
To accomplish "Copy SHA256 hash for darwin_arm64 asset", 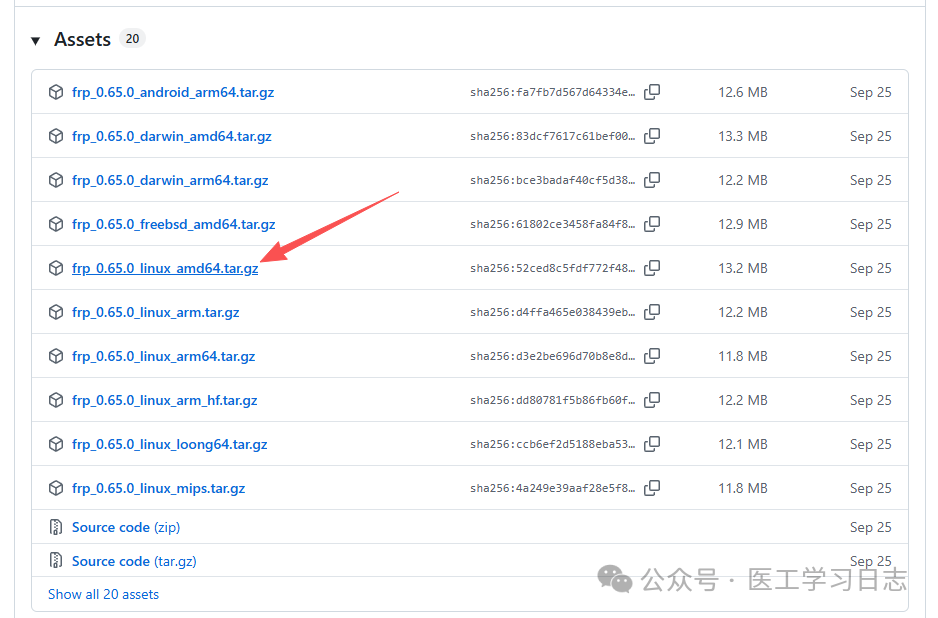I will (x=652, y=180).
